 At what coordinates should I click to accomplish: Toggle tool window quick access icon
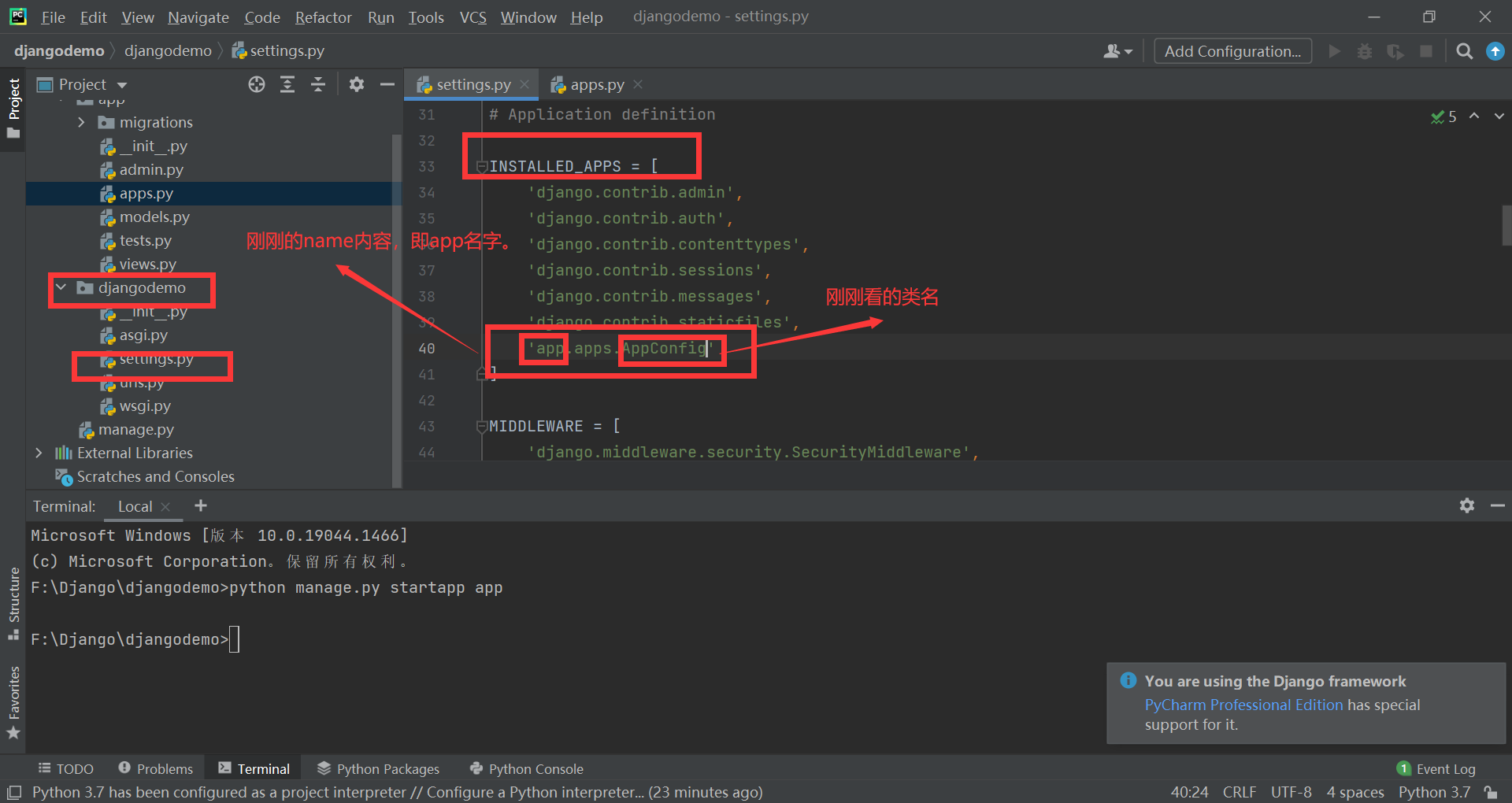[x=14, y=792]
